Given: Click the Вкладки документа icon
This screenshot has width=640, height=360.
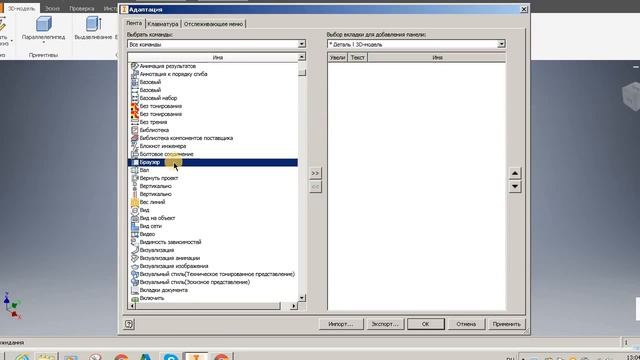Looking at the screenshot, I should point(135,290).
